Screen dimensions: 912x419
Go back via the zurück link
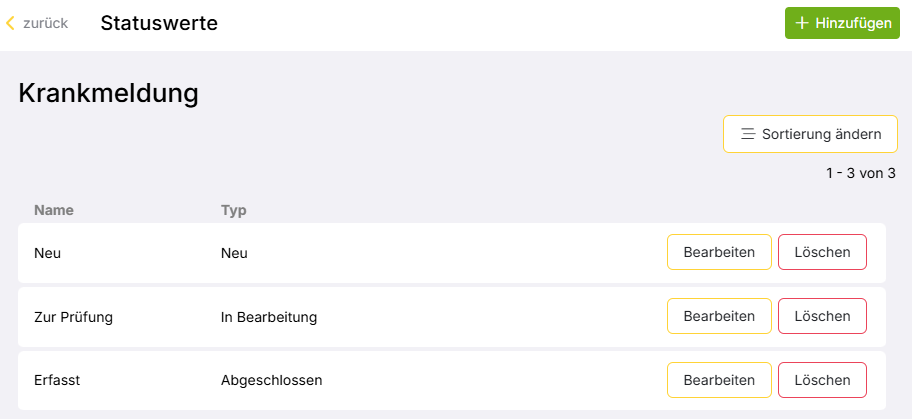45,23
